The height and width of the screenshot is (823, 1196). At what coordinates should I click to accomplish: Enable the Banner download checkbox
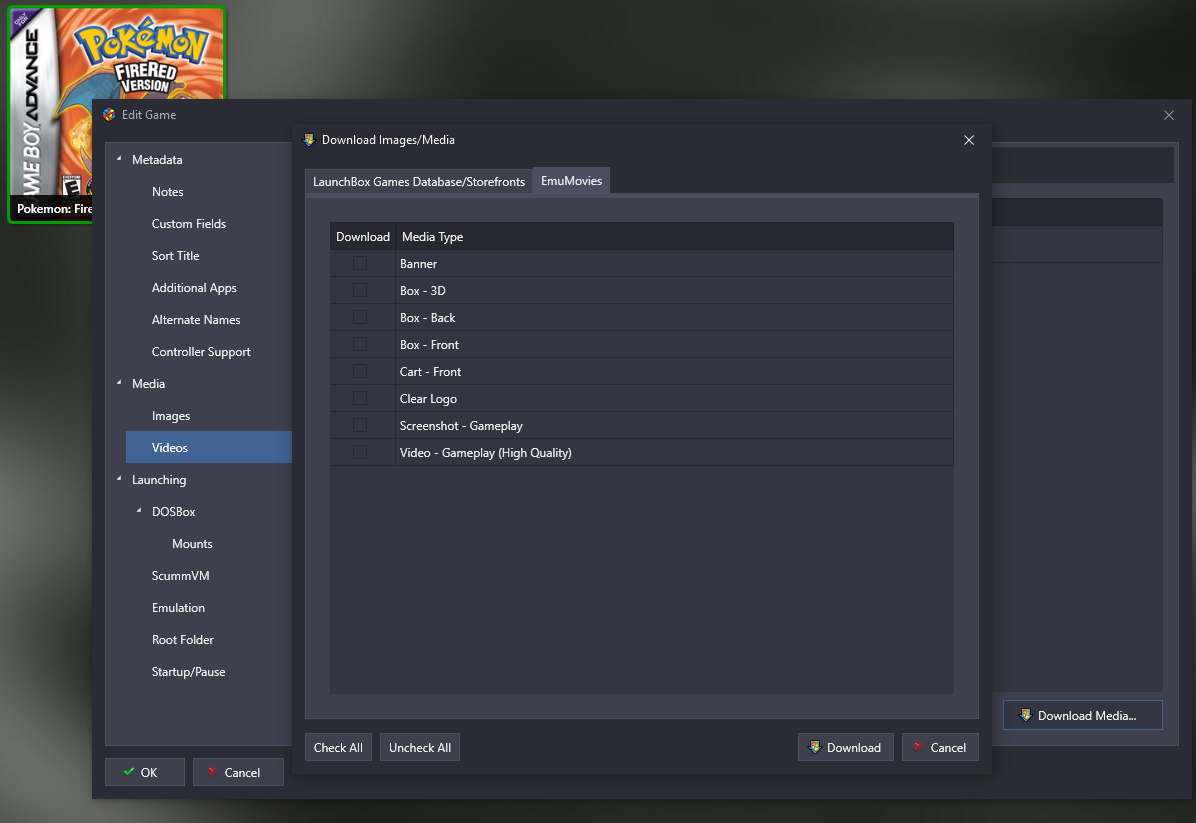pos(360,263)
